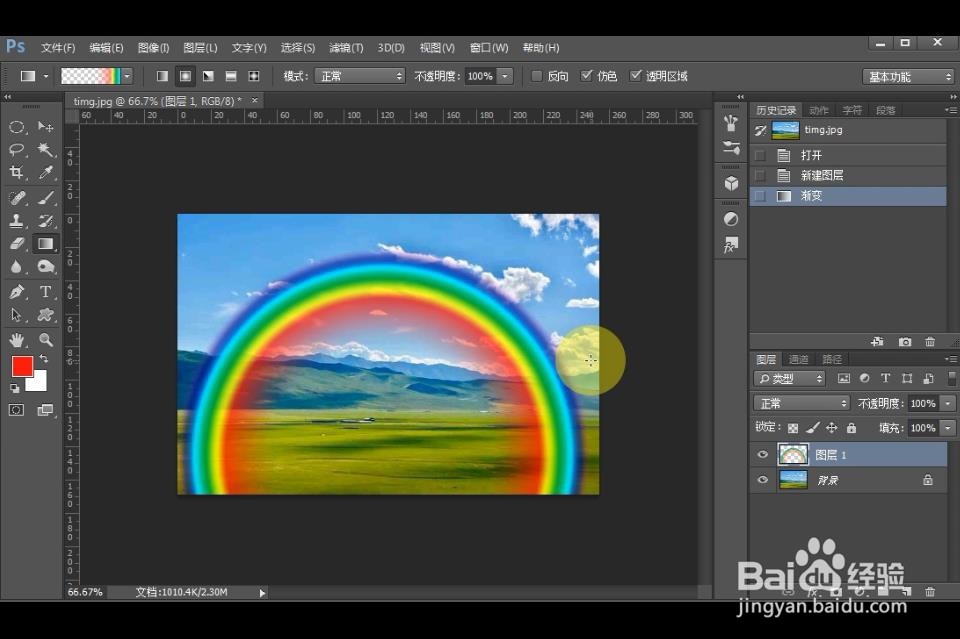The width and height of the screenshot is (960, 639).
Task: Select the Lasso tool
Action: [17, 149]
